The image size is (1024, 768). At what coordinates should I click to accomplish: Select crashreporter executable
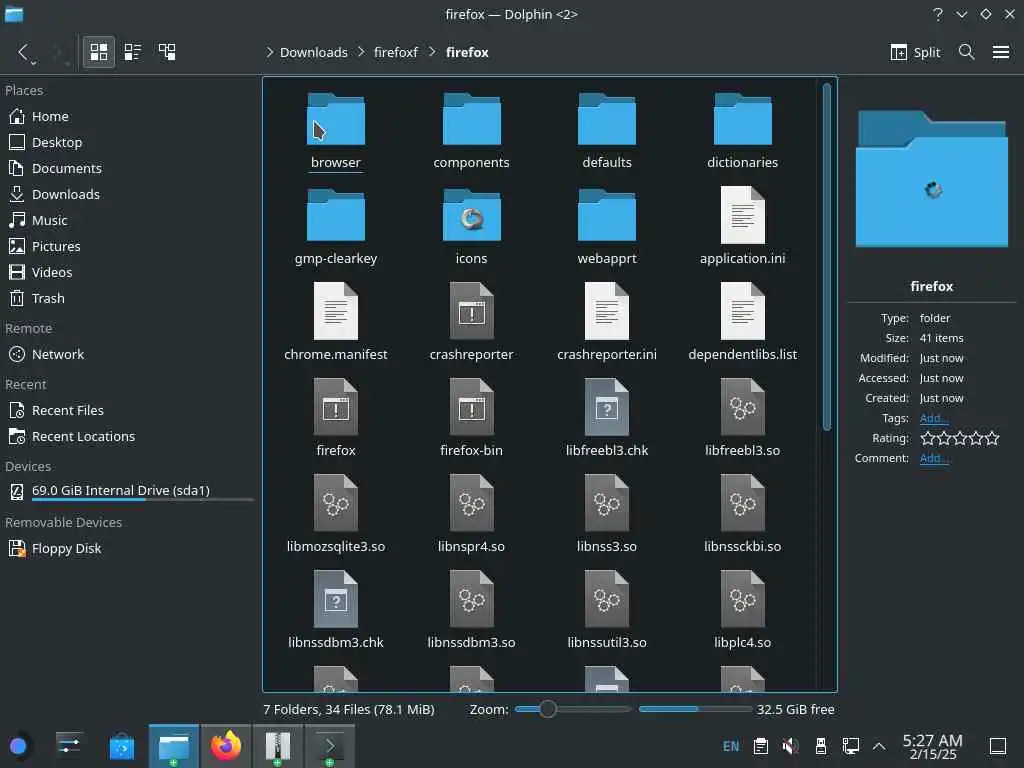point(472,323)
